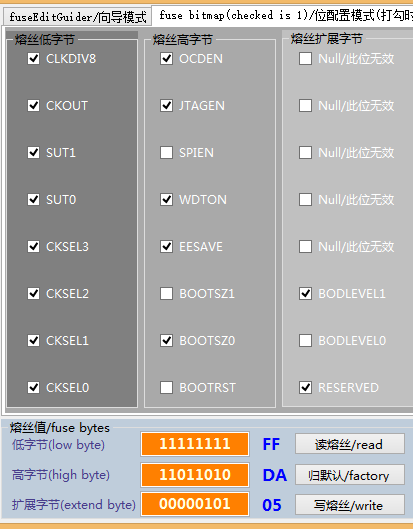Uncheck BODLEVEL1 in extended byte

tap(305, 294)
